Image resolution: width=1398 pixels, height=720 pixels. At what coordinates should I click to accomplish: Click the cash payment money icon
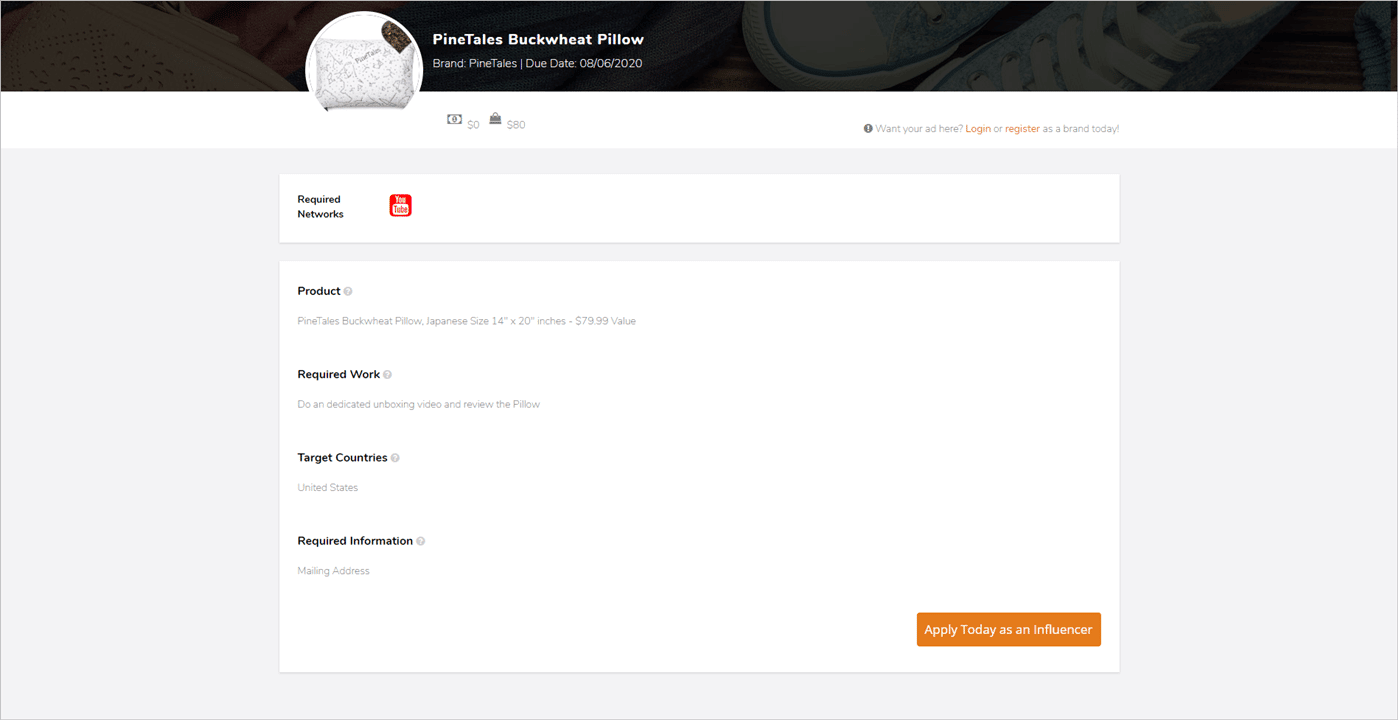tap(455, 119)
